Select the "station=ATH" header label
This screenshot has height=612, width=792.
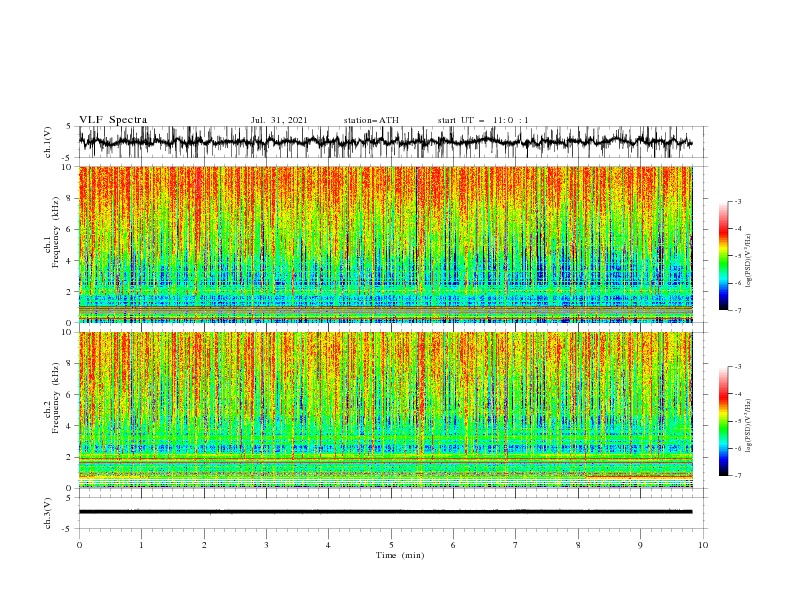point(371,120)
